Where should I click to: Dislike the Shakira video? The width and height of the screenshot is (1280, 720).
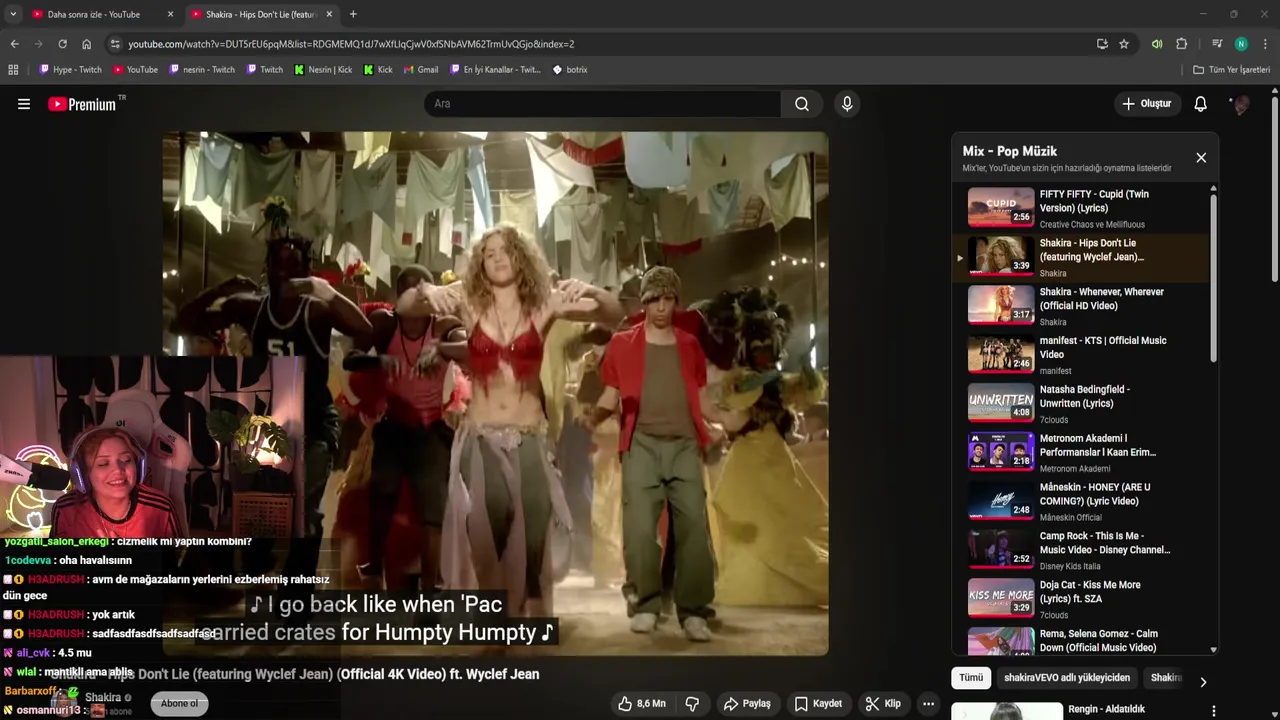point(692,704)
